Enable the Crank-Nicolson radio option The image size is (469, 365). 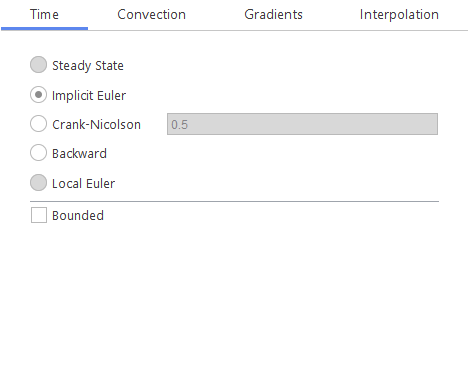click(x=38, y=124)
